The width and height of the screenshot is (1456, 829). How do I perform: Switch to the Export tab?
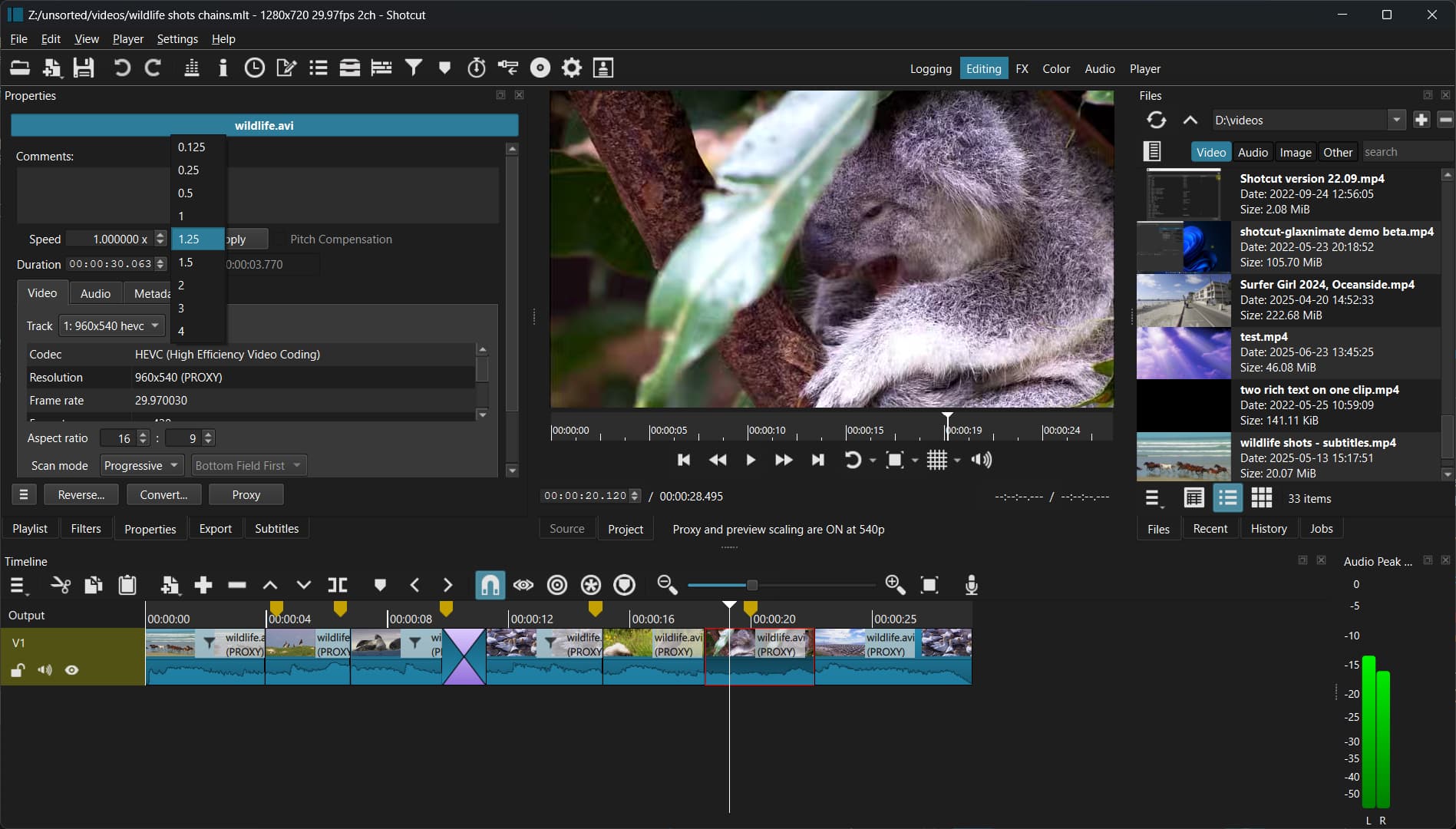(x=215, y=529)
